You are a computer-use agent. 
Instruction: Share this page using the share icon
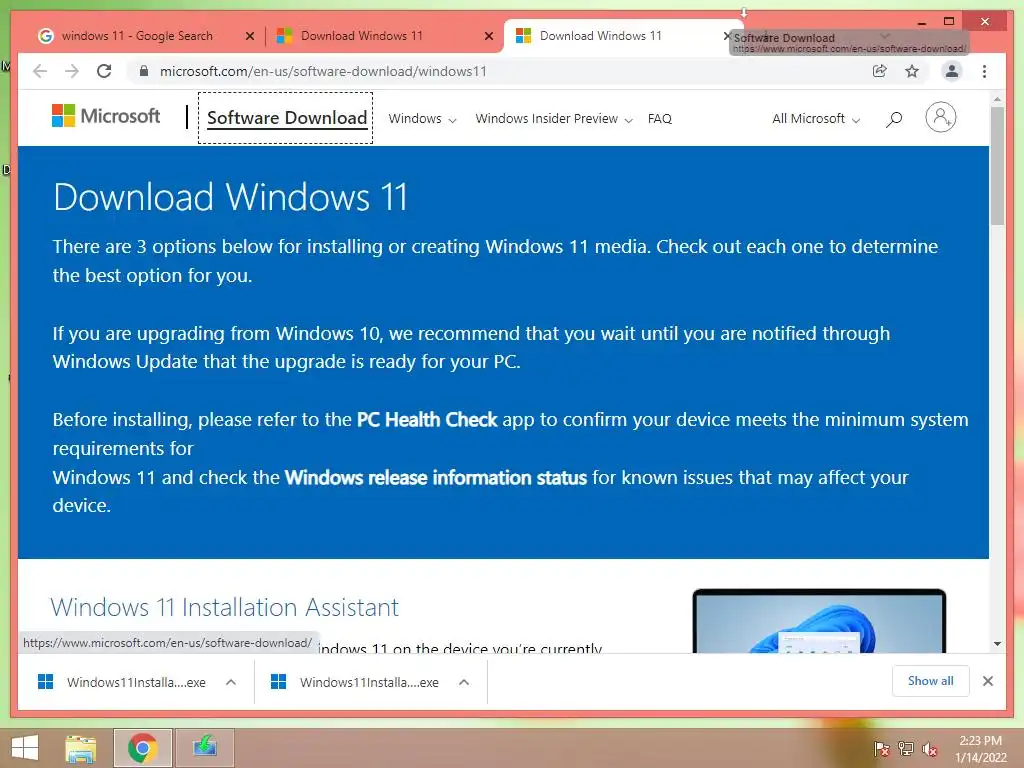point(880,71)
